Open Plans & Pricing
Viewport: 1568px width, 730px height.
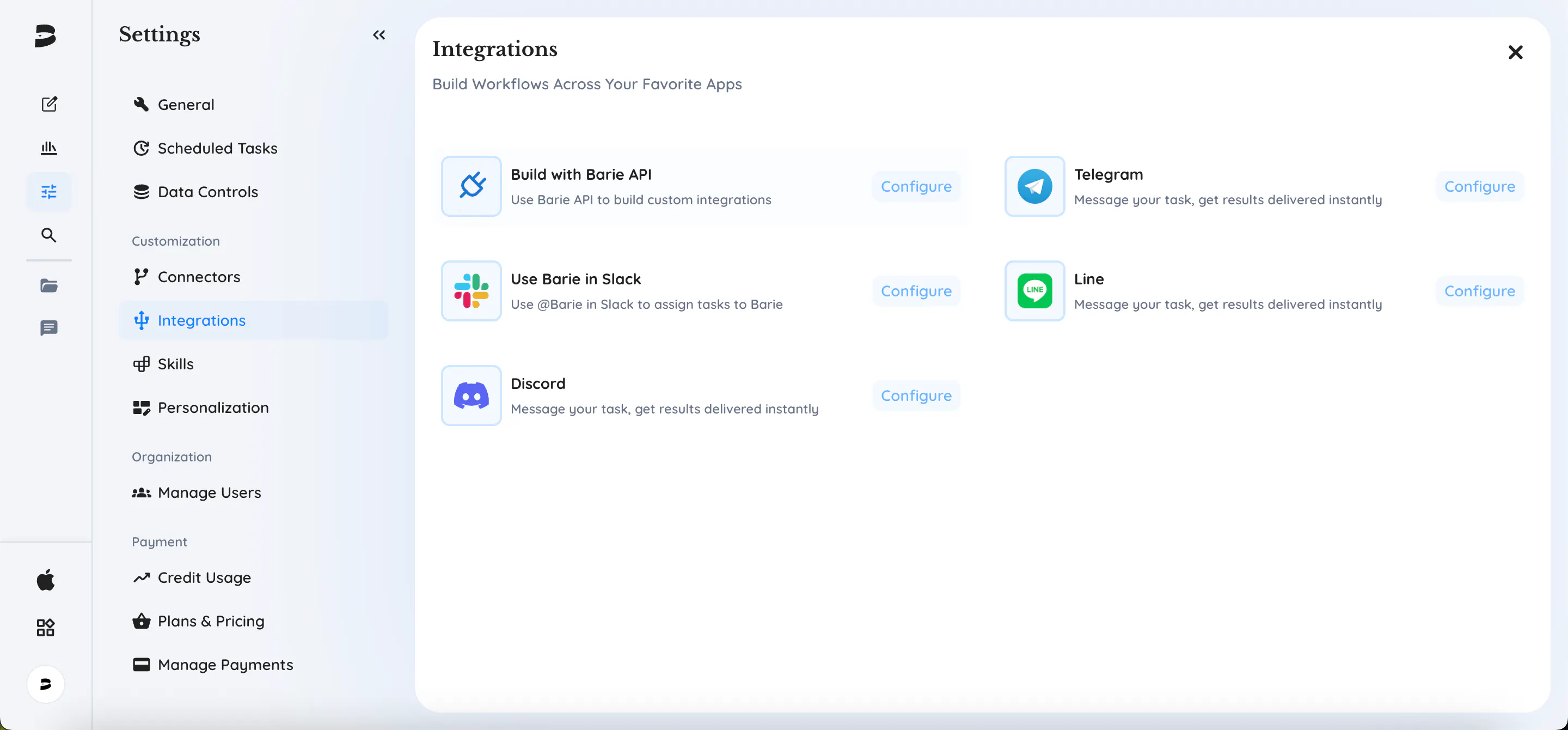coord(253,621)
